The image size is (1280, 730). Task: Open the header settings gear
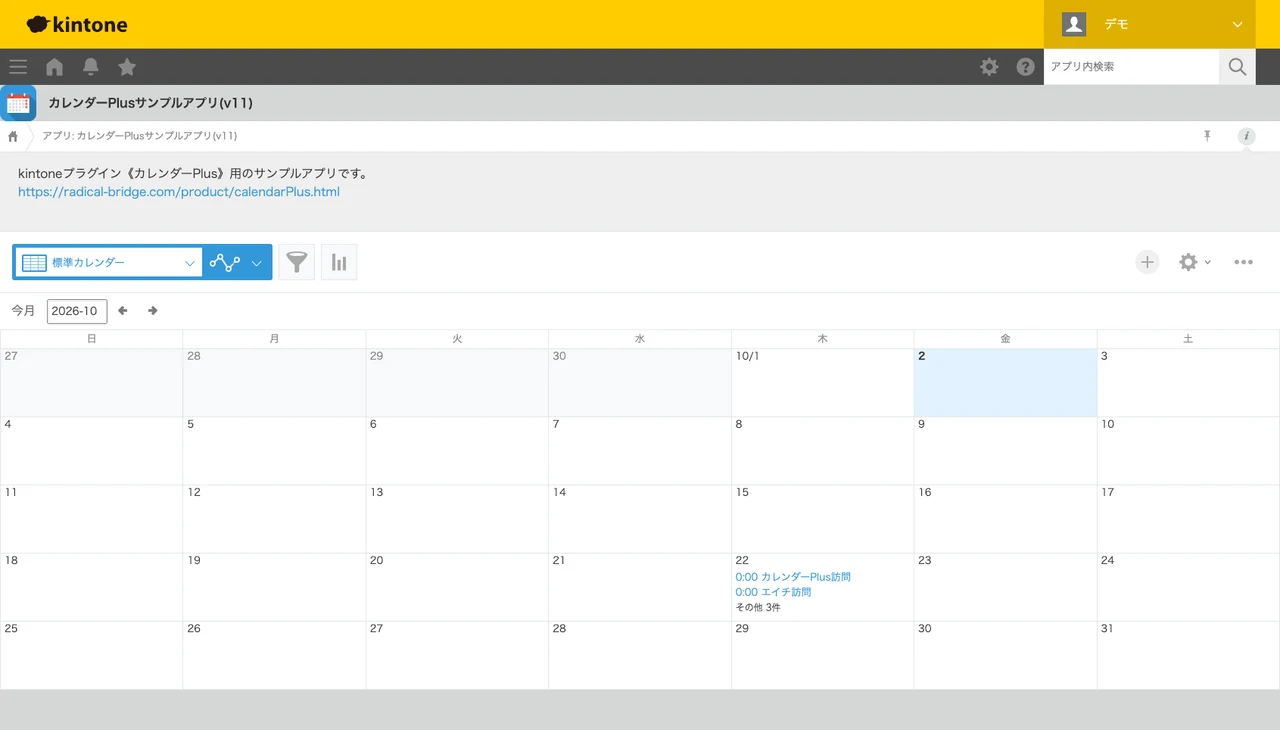[x=989, y=67]
